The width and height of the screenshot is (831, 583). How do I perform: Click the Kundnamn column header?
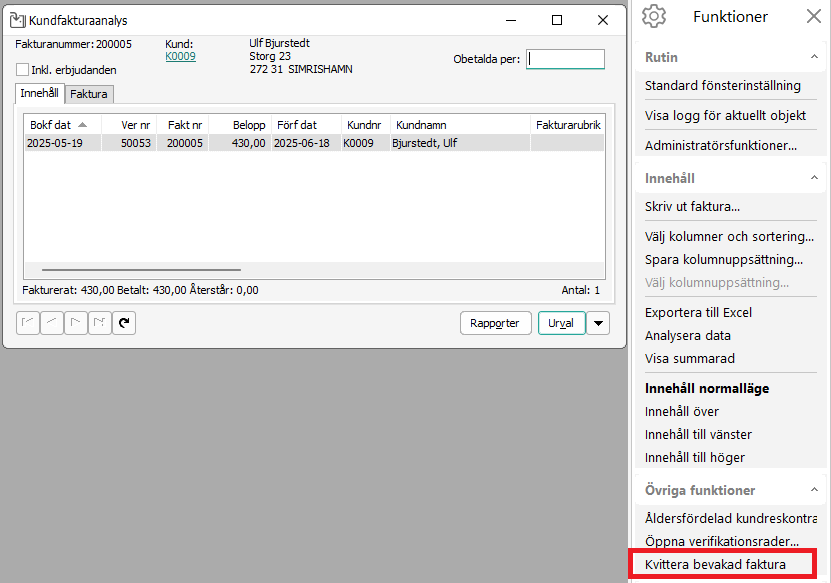pos(460,125)
